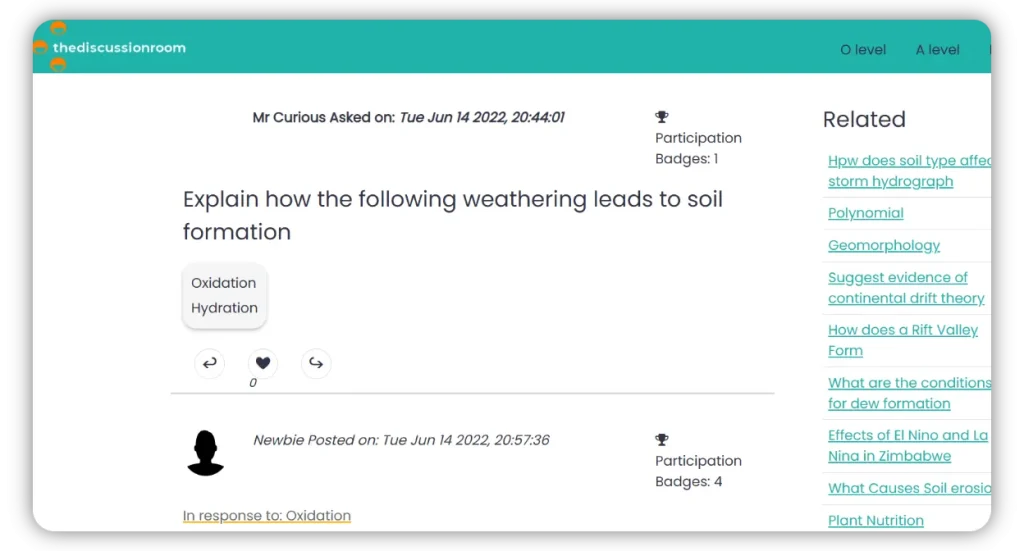Viewport: 1024px width, 551px height.
Task: Click the thediscussionroom site name
Action: click(120, 47)
